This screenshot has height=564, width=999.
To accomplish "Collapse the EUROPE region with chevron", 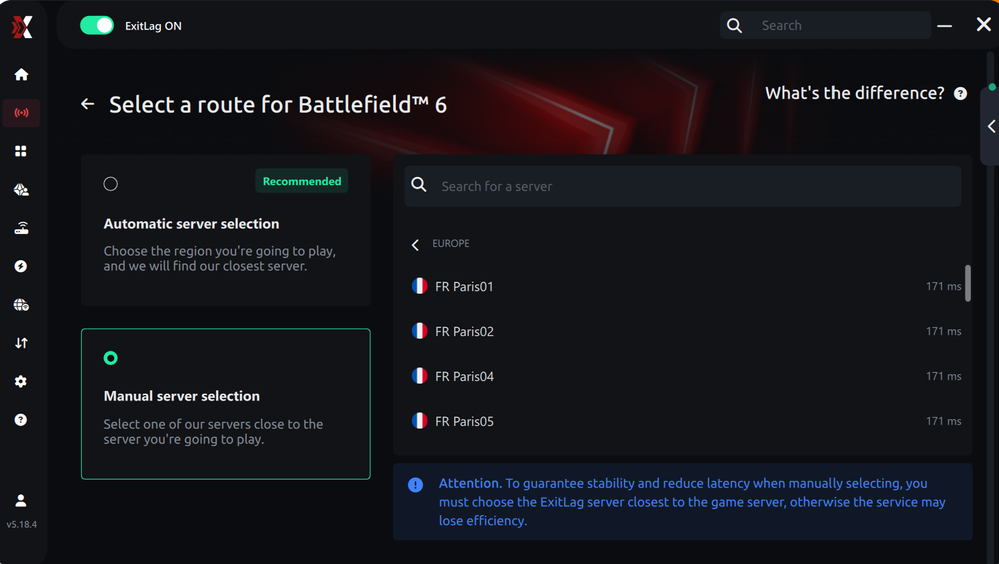I will [416, 245].
